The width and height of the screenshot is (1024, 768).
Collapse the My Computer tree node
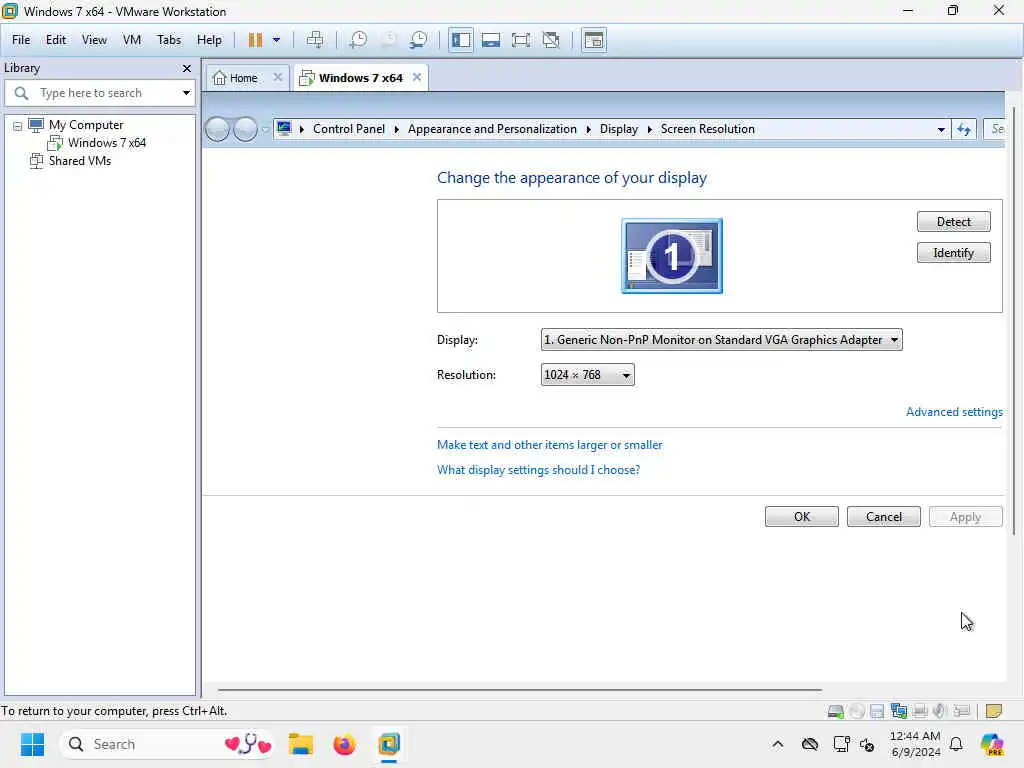[18, 125]
